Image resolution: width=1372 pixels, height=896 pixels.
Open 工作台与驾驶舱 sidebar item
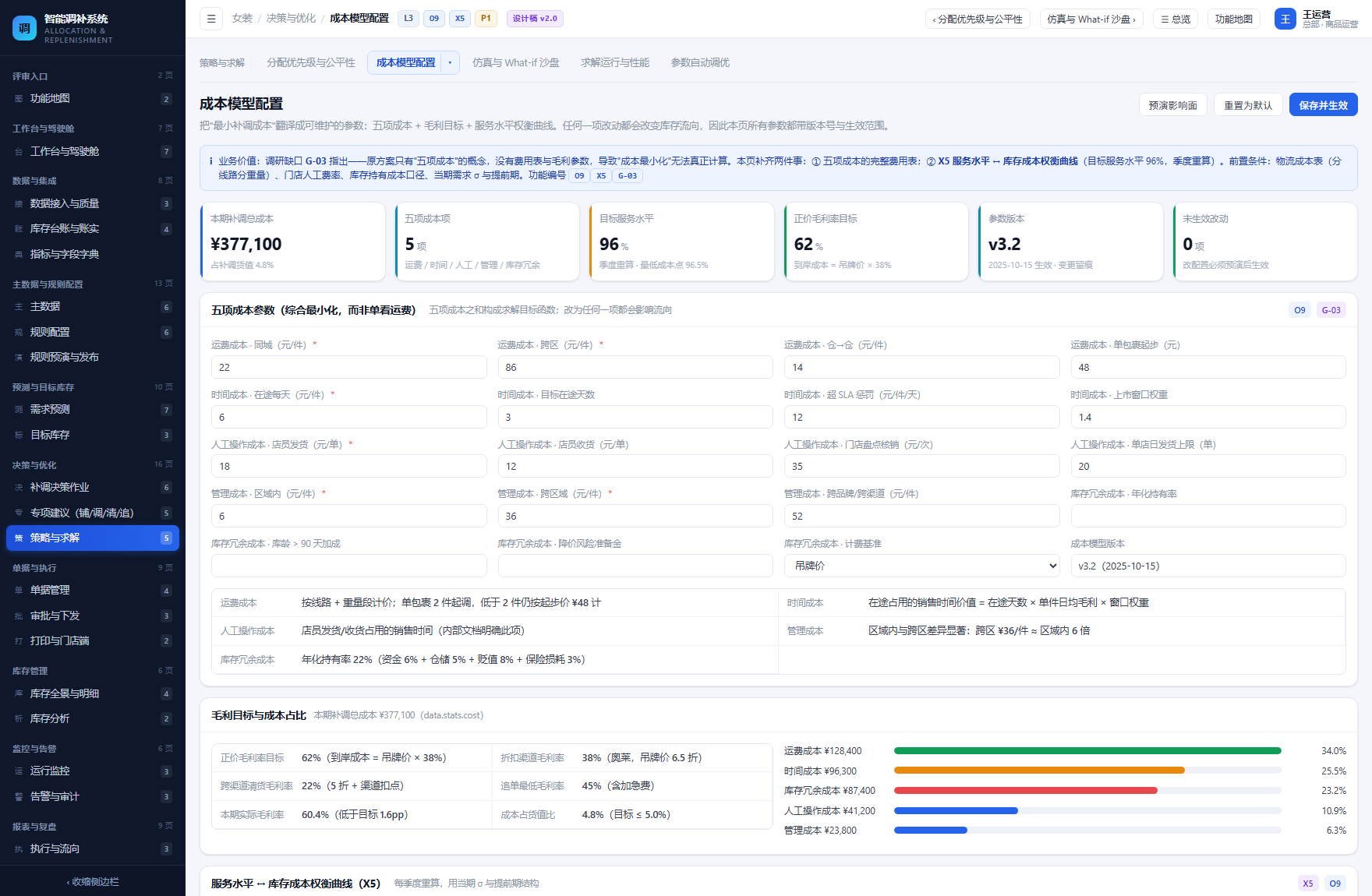[x=93, y=151]
